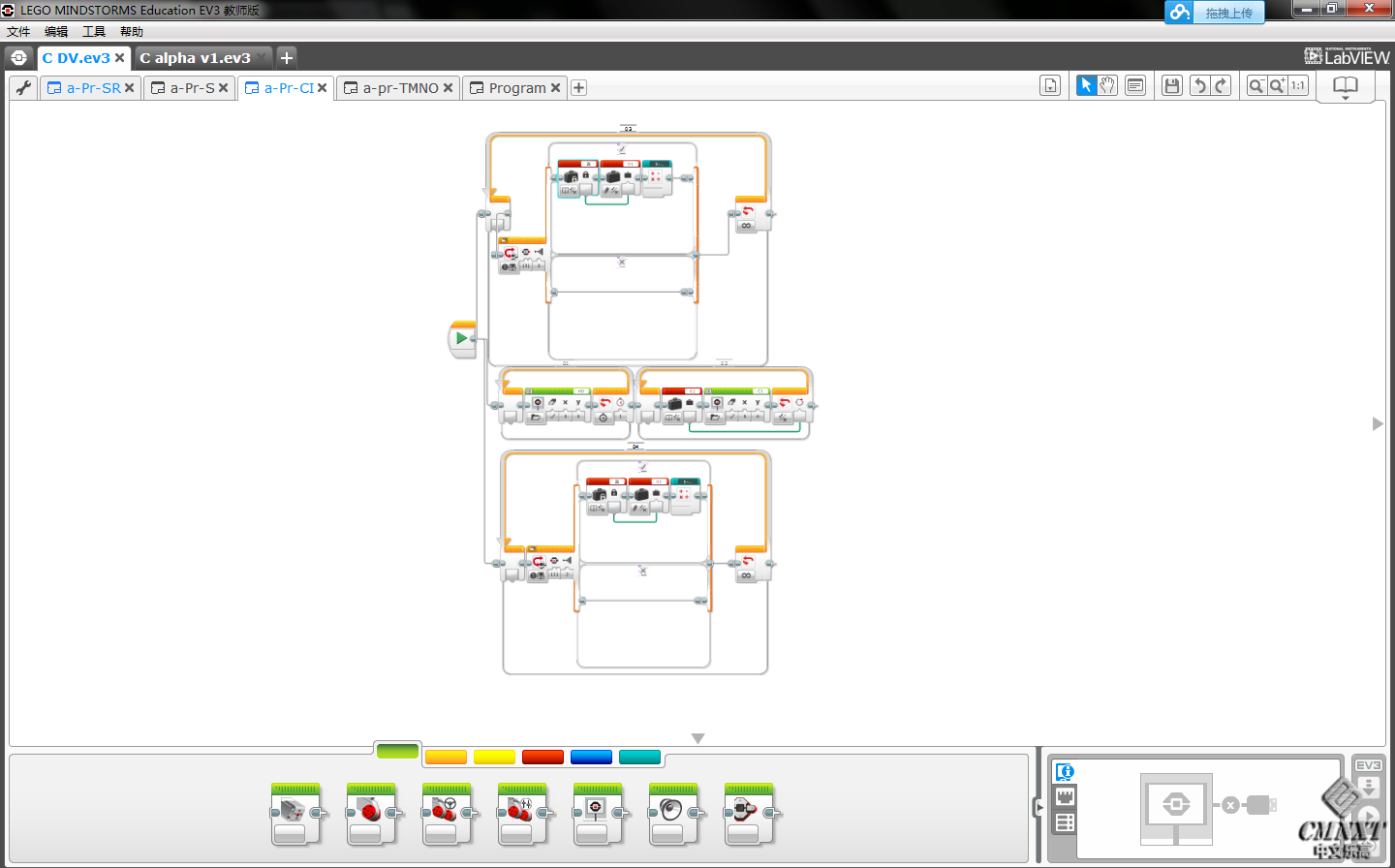The height and width of the screenshot is (868, 1395).
Task: Click the 拖拽上传 cloud upload button
Action: [x=1215, y=13]
